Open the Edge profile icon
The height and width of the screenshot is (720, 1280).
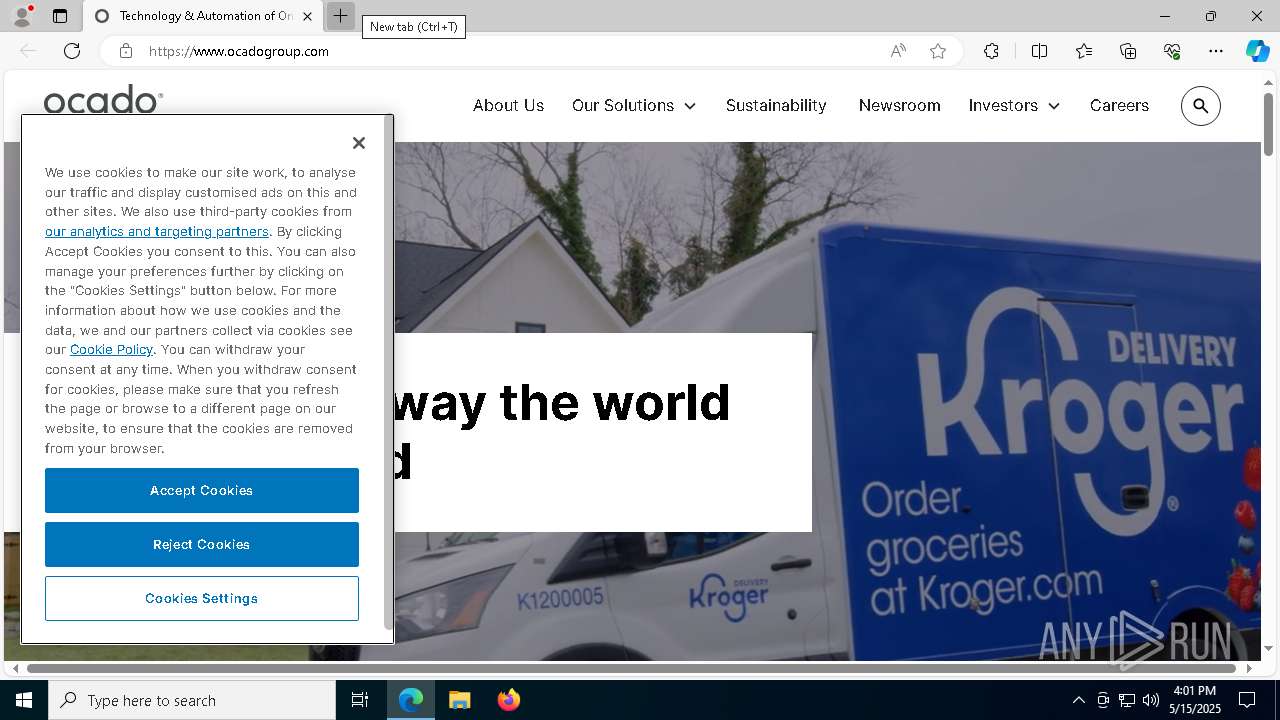[x=22, y=16]
